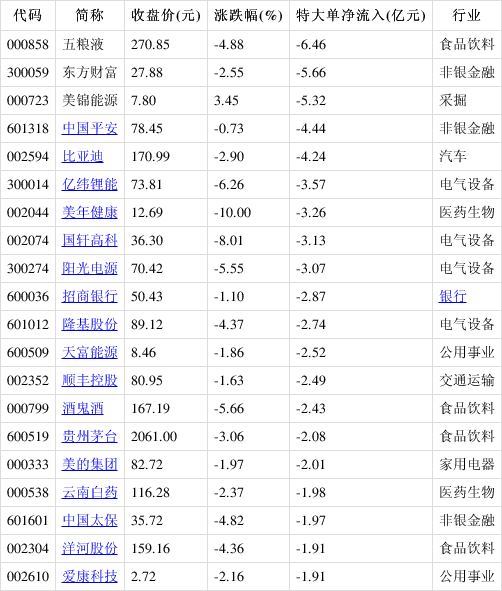Select change value 3.45
The width and height of the screenshot is (502, 591).
point(226,101)
